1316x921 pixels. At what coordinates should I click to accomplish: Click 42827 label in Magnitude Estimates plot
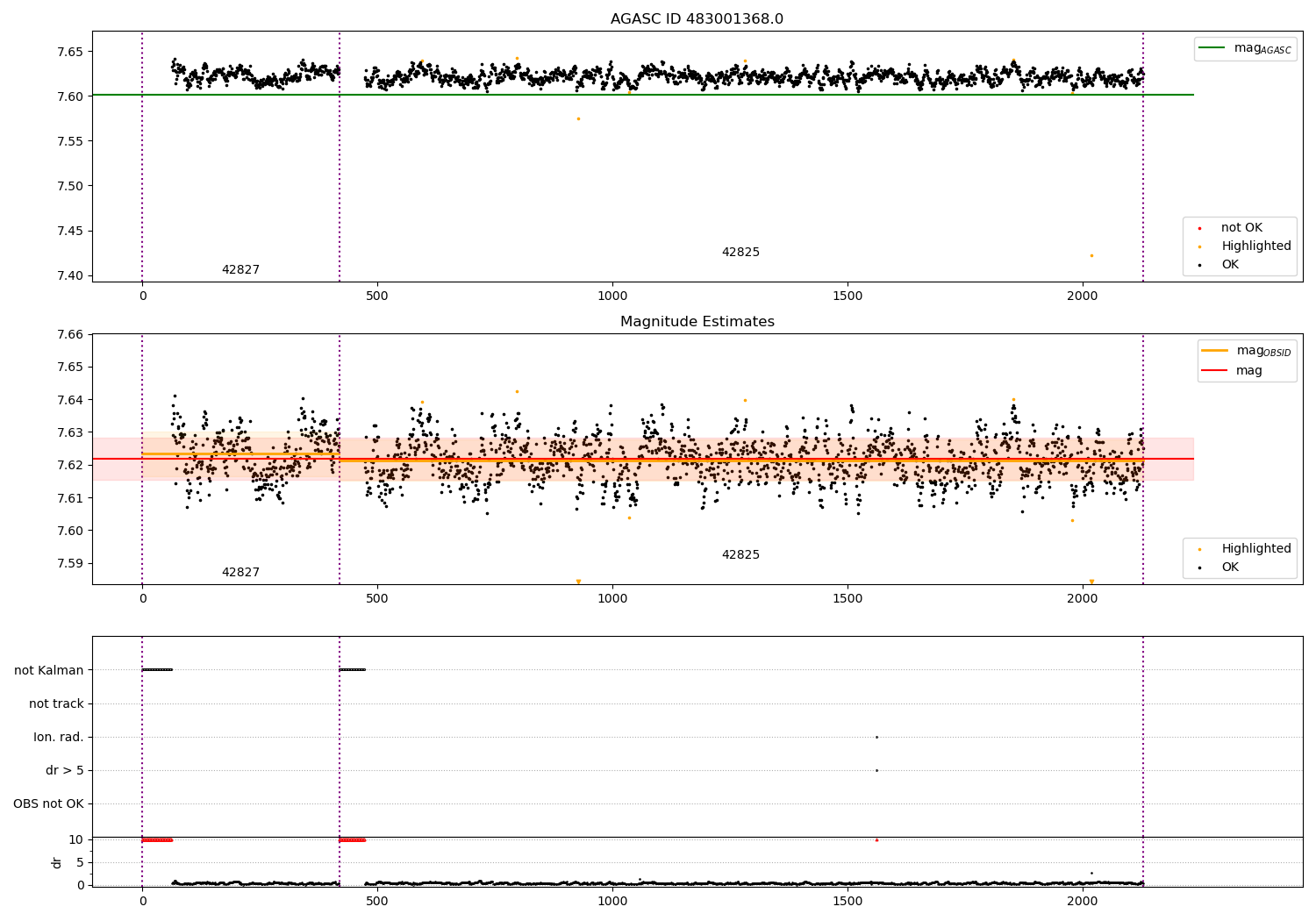(240, 572)
